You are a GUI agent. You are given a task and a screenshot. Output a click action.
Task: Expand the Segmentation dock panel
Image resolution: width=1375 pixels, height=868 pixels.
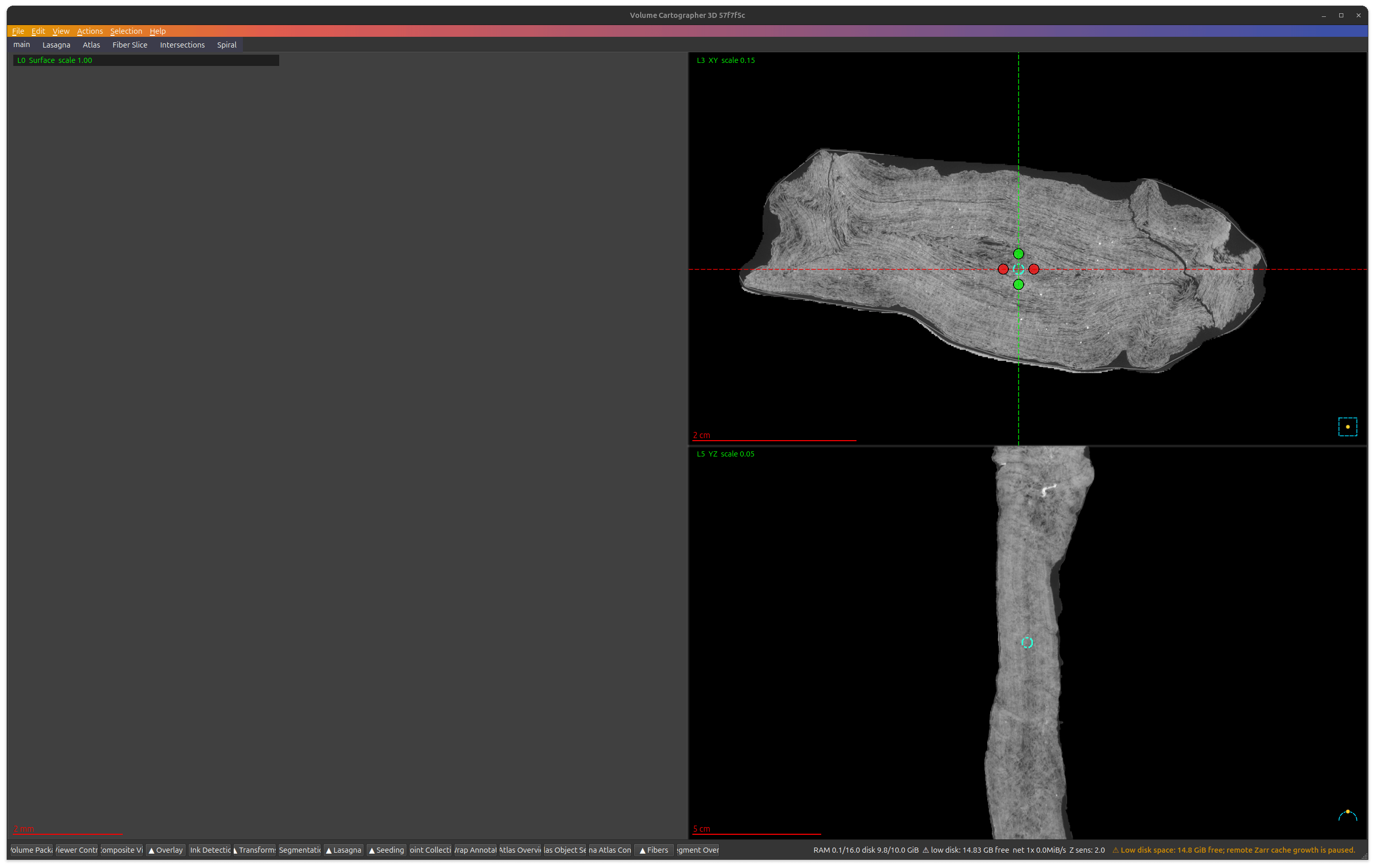pyautogui.click(x=299, y=850)
